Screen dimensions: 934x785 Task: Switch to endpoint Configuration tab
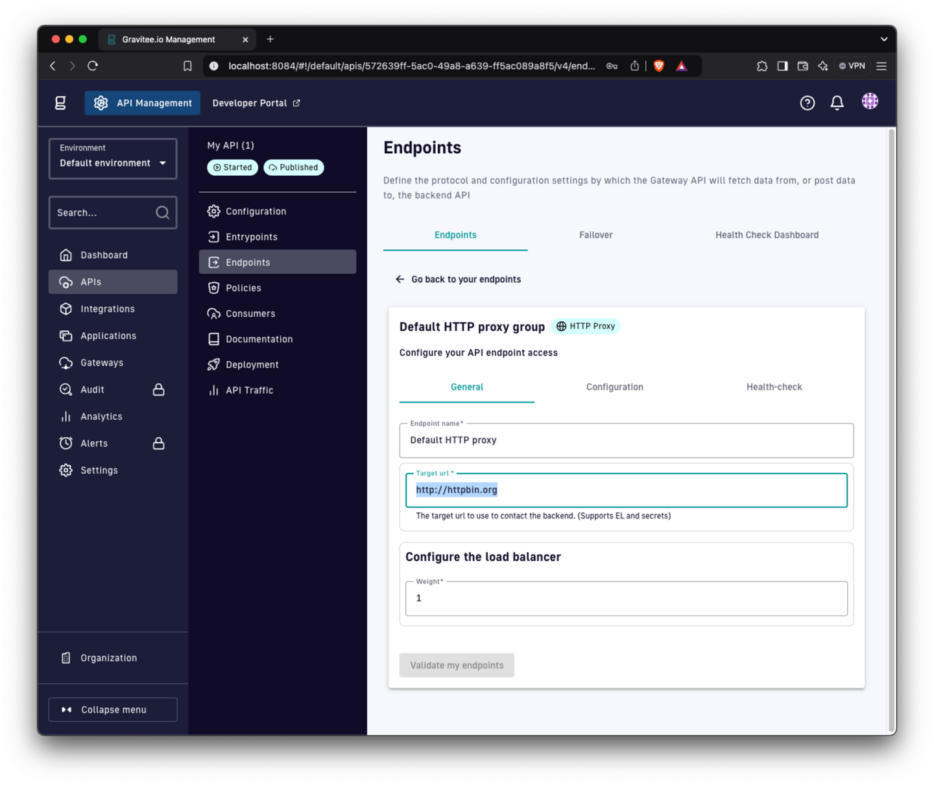[x=614, y=387]
